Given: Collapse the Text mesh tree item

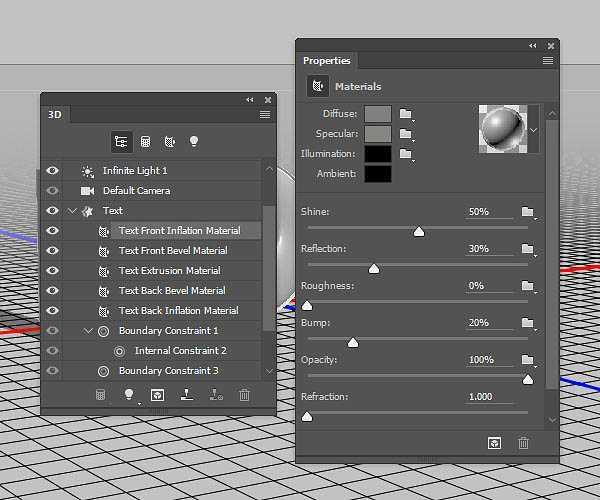Looking at the screenshot, I should click(x=72, y=211).
